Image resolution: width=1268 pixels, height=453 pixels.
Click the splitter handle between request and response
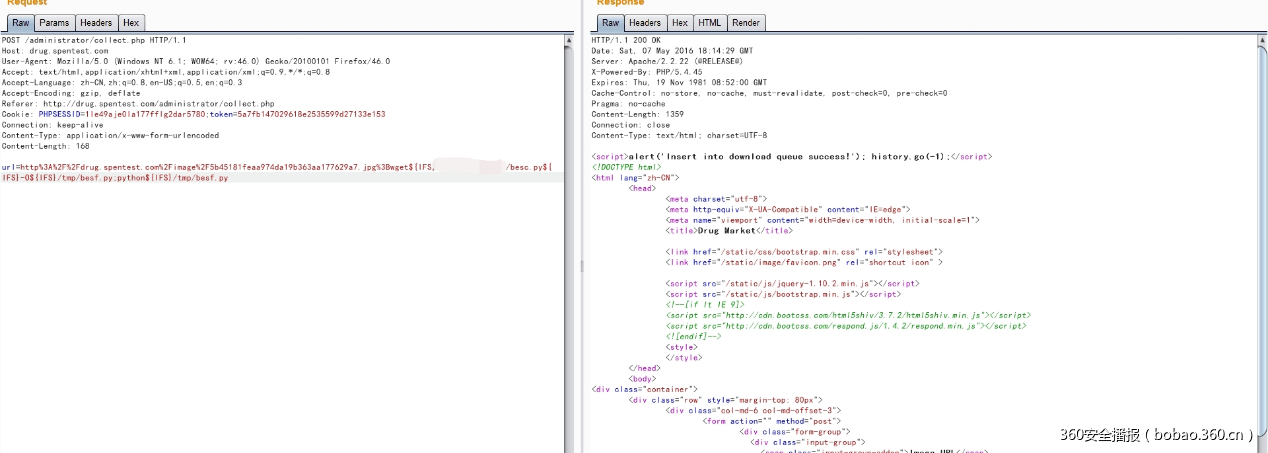point(581,266)
